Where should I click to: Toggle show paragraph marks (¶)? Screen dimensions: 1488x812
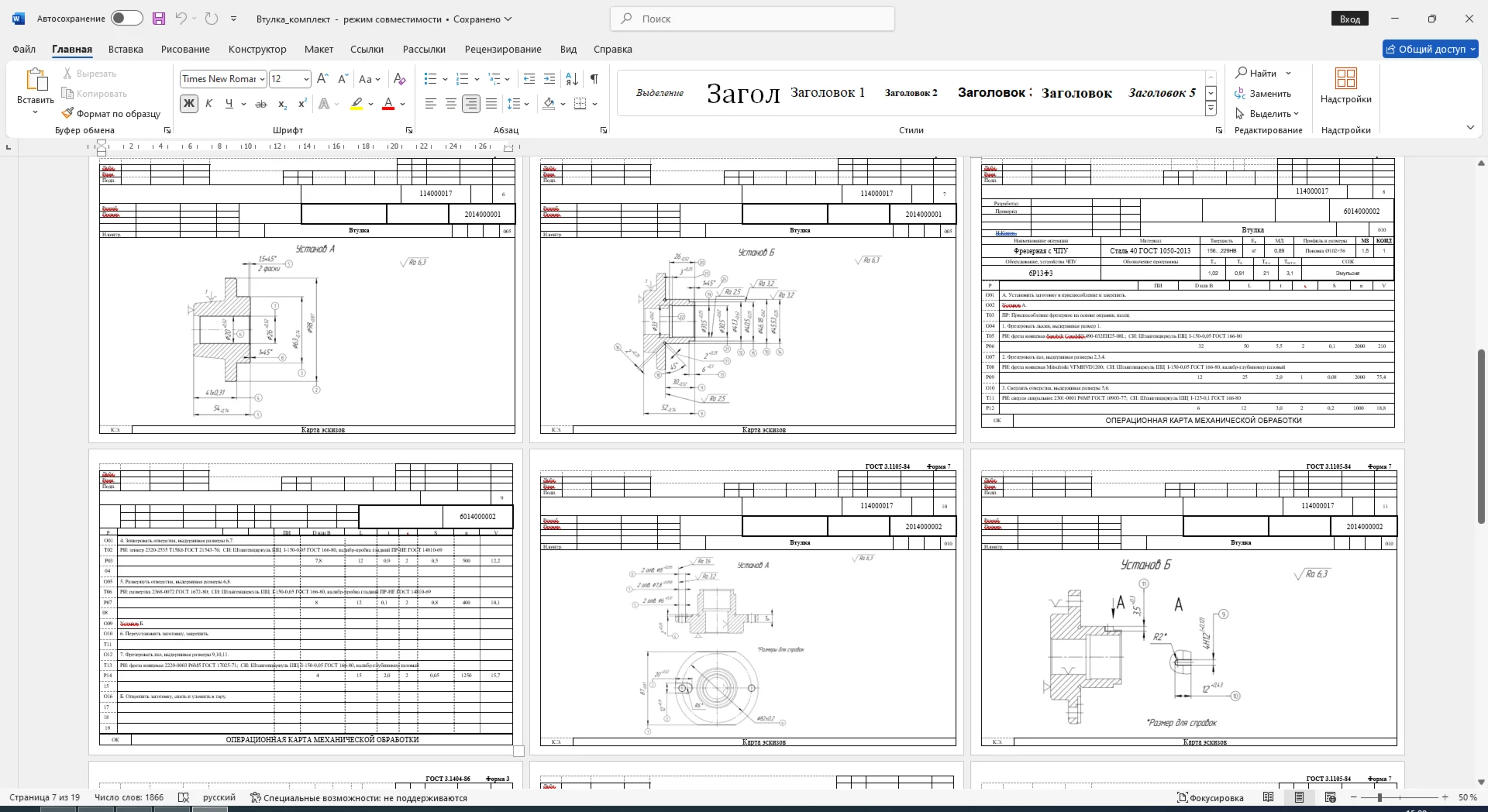click(x=594, y=79)
